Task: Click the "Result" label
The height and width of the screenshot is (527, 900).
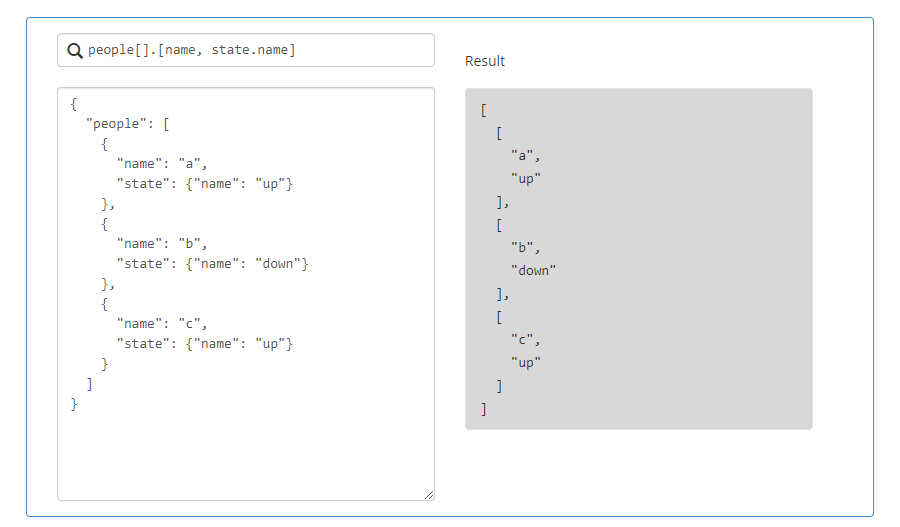Action: click(484, 61)
